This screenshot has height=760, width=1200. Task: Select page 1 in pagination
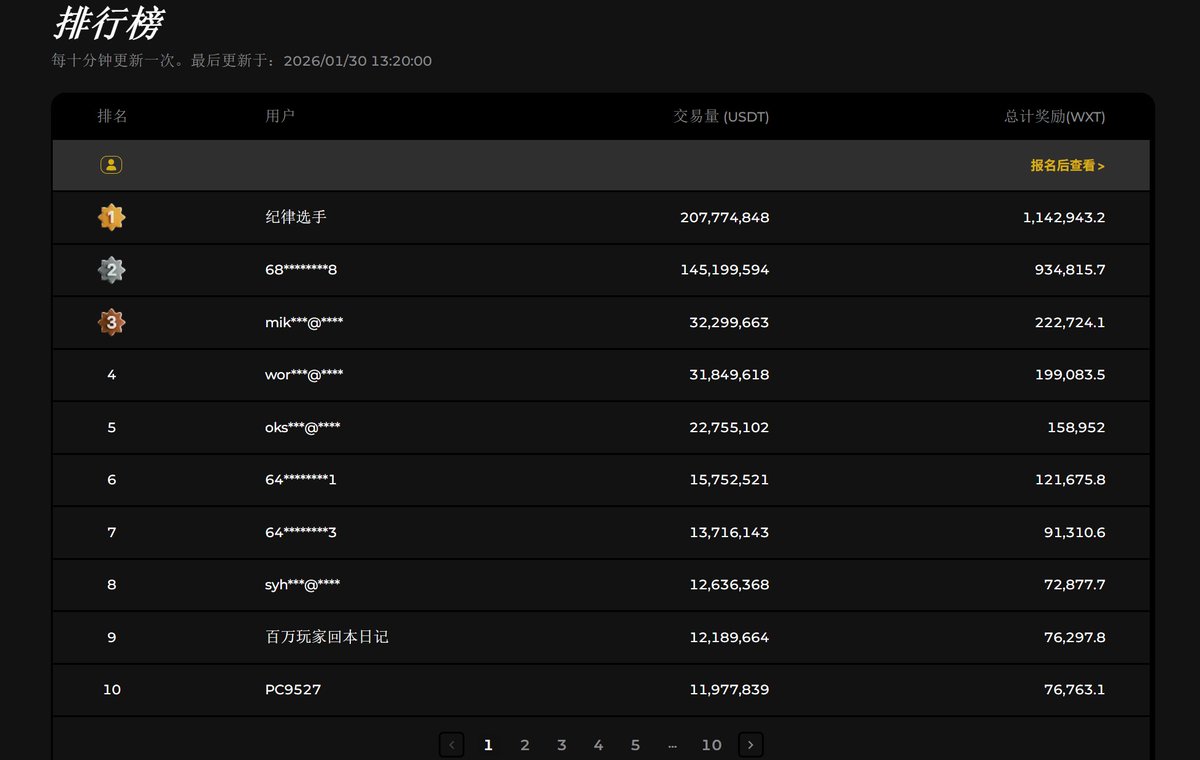click(x=488, y=745)
